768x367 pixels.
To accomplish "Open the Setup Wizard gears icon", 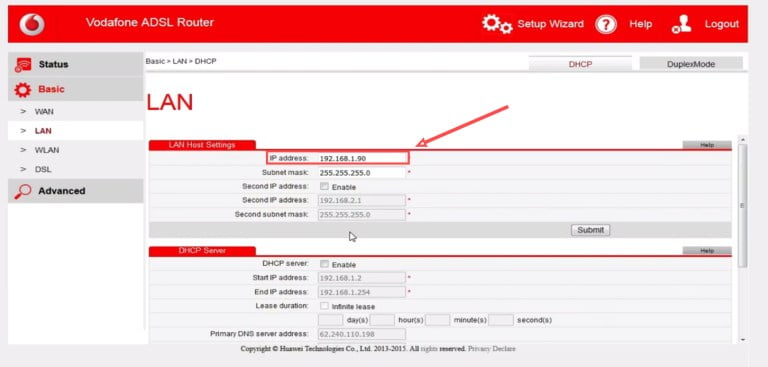I will (497, 24).
